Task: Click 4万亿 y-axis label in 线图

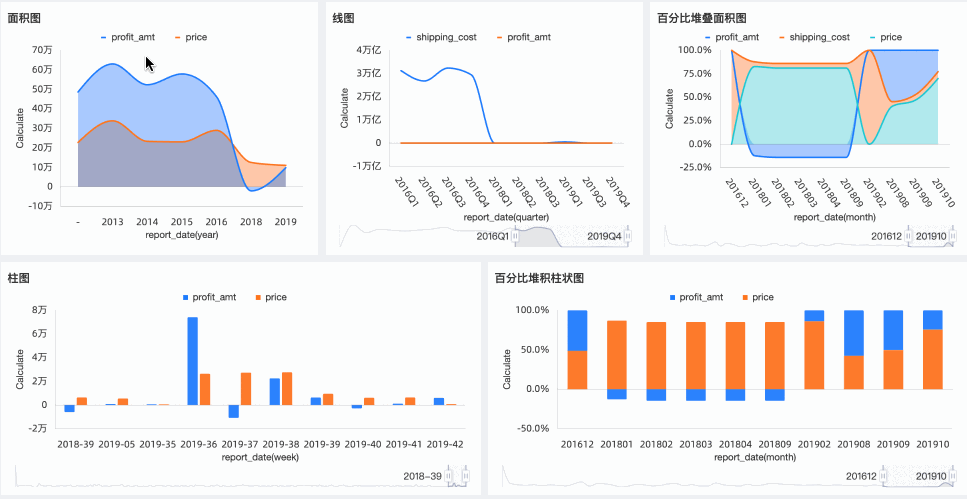Action: [x=369, y=50]
